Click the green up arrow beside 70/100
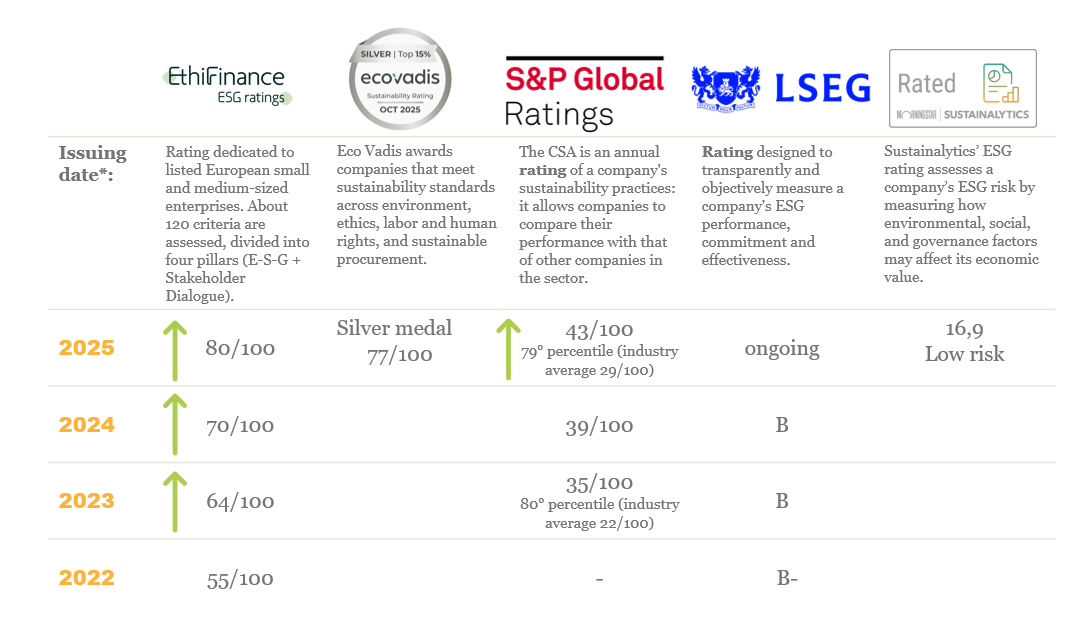 coord(175,425)
